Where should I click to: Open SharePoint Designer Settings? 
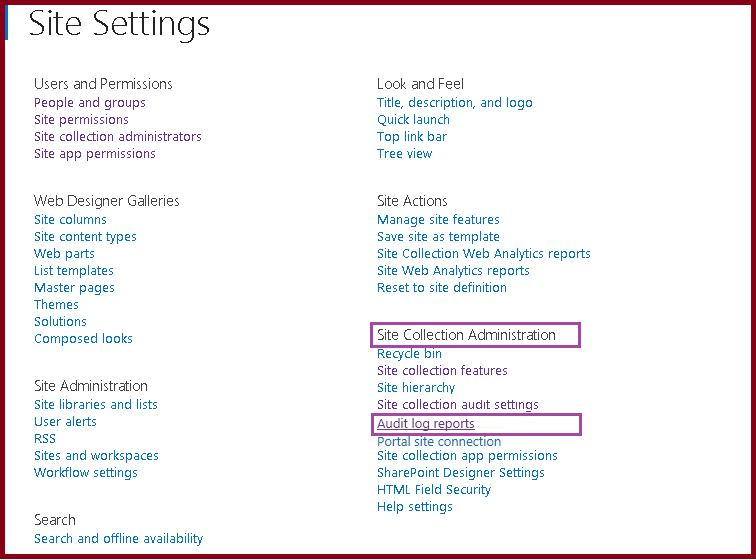point(460,473)
